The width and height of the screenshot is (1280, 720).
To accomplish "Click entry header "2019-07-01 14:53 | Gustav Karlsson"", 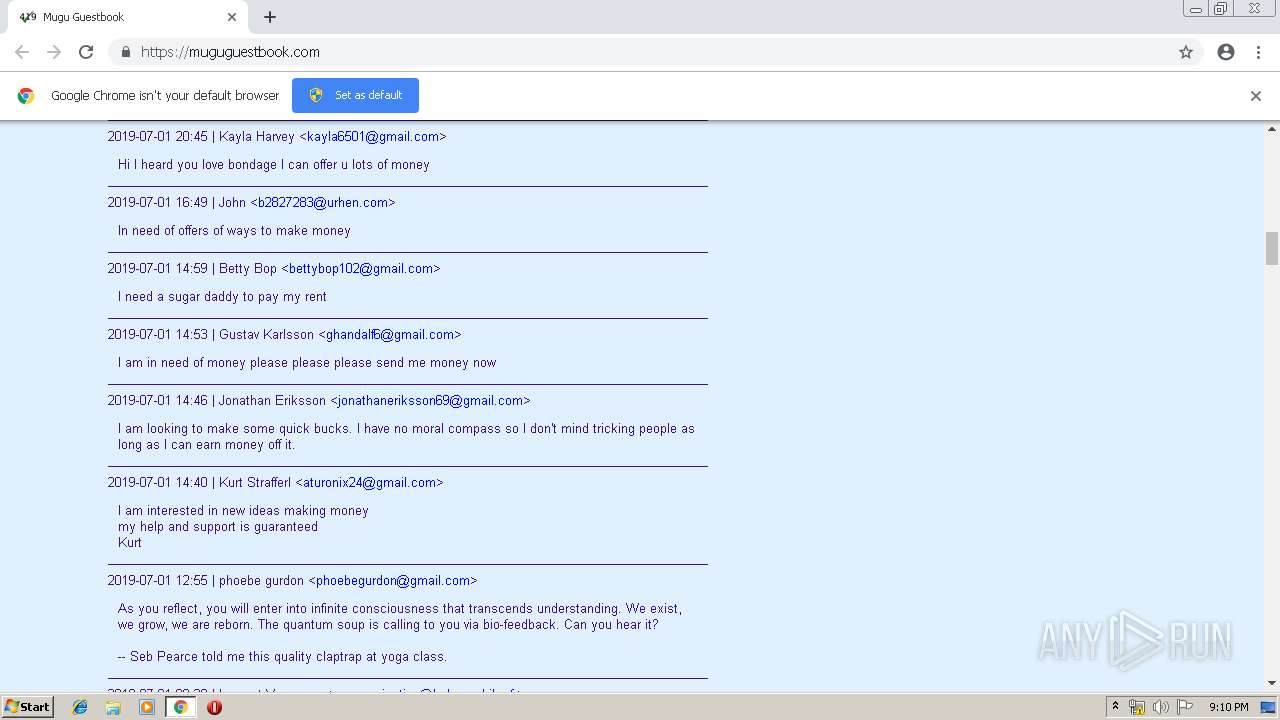I will (x=211, y=334).
